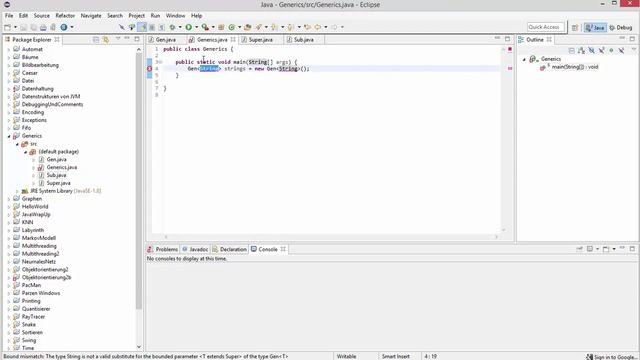
Task: Go to last edit location icon
Action: click(307, 27)
